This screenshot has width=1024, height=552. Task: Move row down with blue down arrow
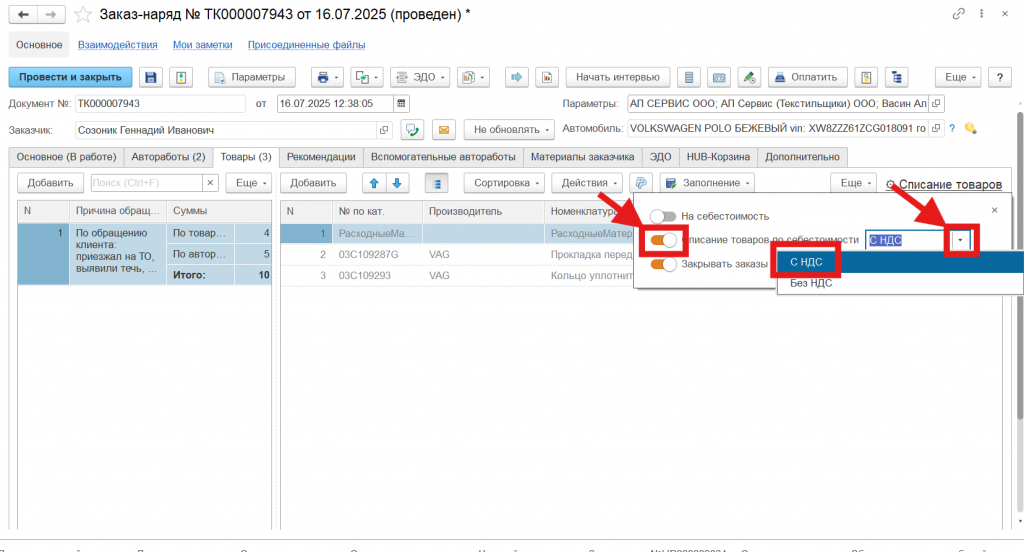point(397,183)
